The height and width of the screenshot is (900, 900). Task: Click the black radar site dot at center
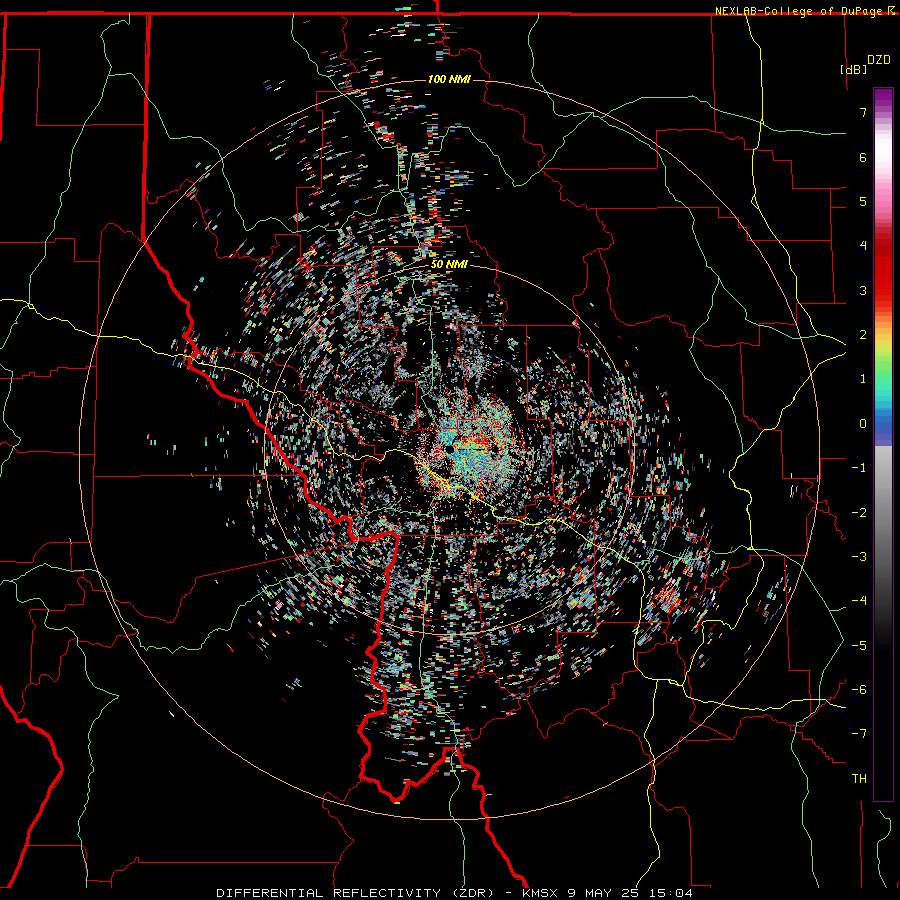tap(449, 448)
